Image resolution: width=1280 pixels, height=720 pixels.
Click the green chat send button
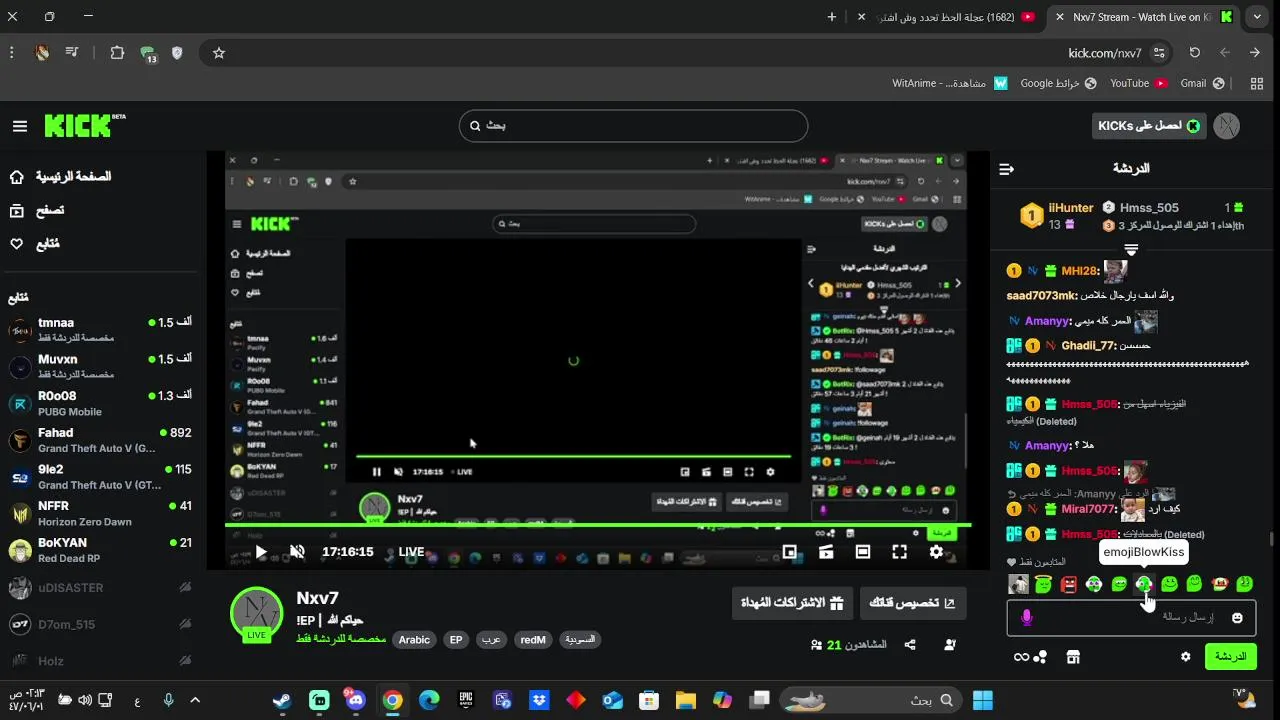click(x=1230, y=657)
